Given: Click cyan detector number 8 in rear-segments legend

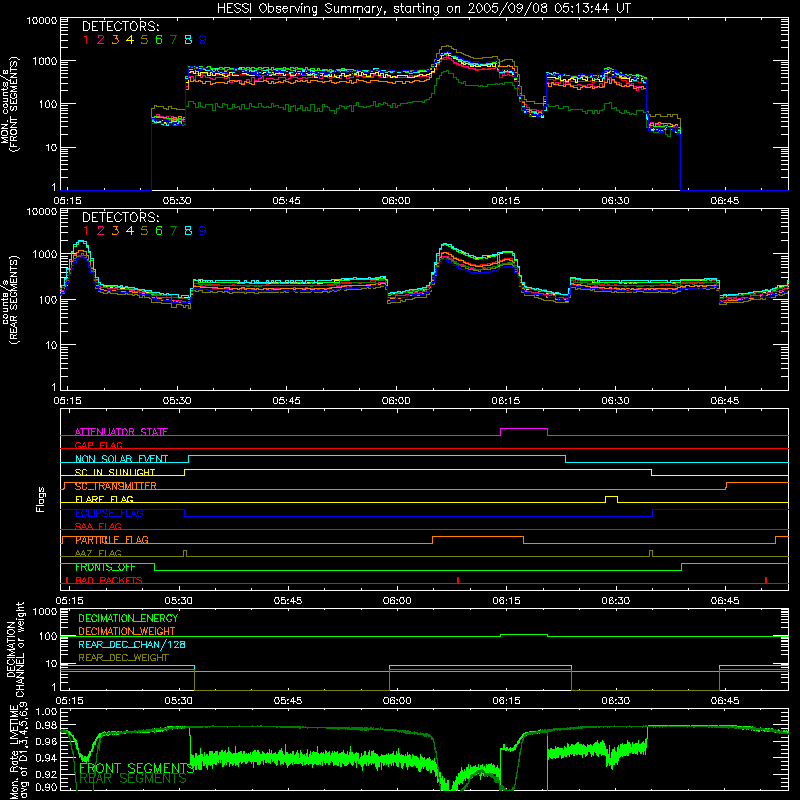Looking at the screenshot, I should (x=188, y=231).
